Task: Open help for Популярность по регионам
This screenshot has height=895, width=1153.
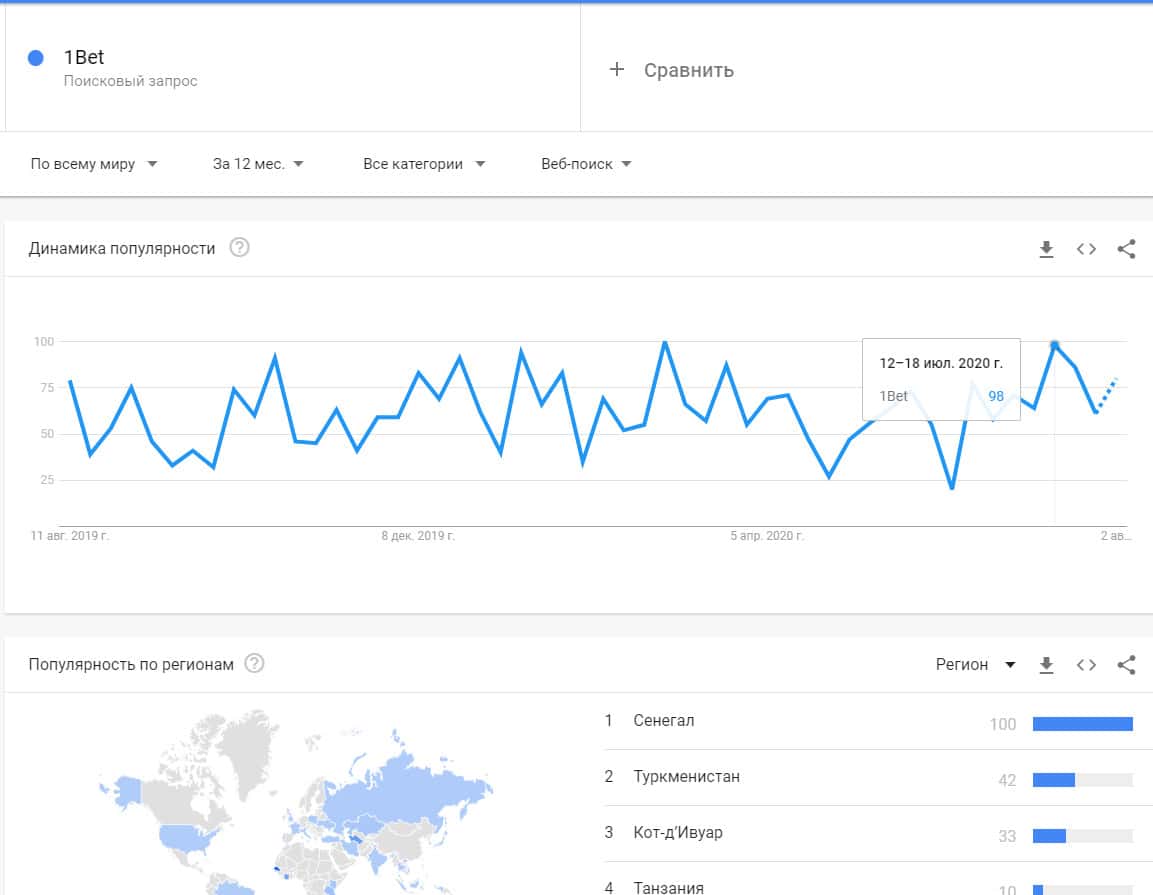Action: pos(254,664)
